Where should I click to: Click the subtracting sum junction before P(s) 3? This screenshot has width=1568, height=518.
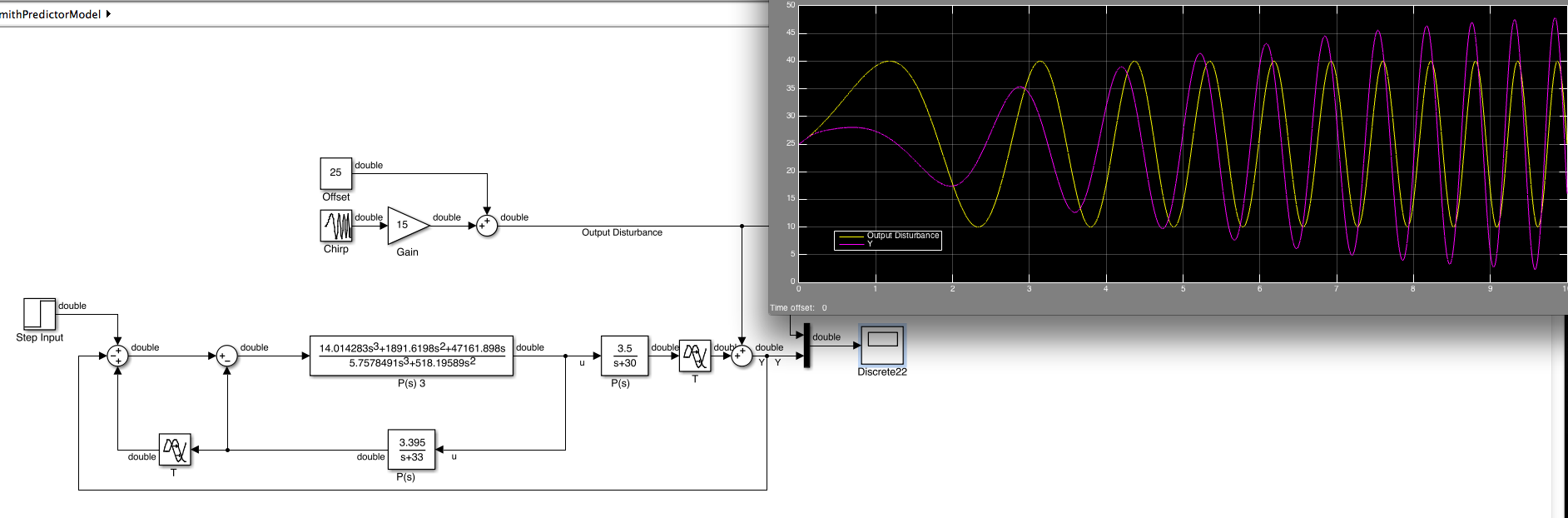tap(227, 356)
